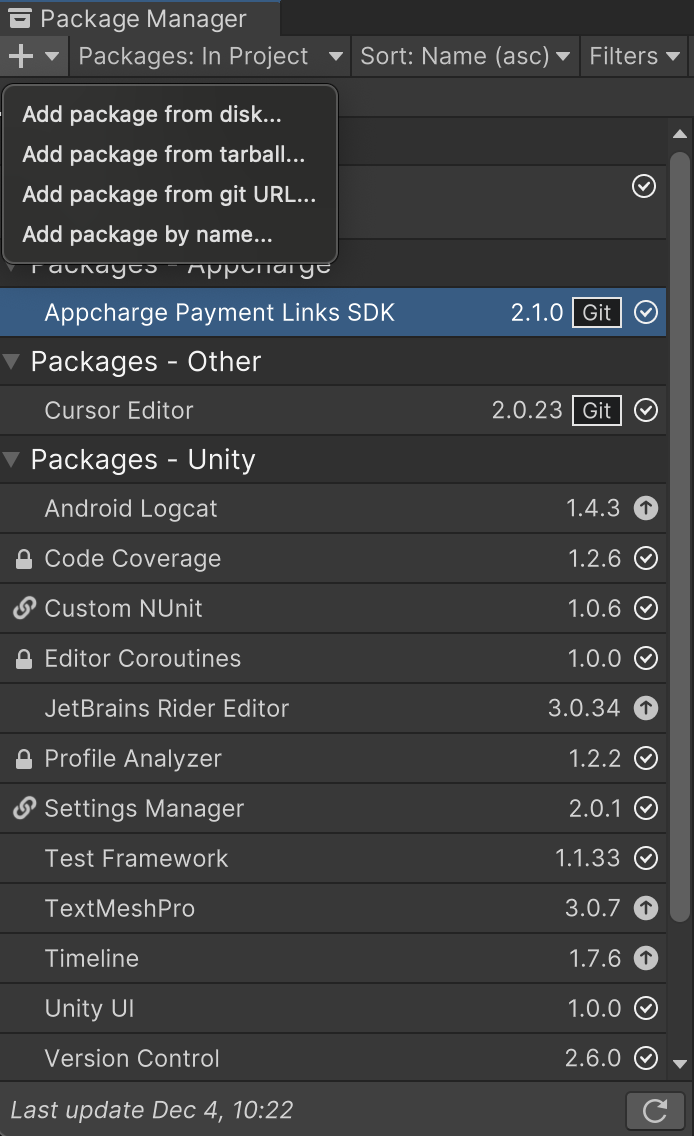The image size is (694, 1136).
Task: Choose Add package from disk...
Action: [x=170, y=114]
